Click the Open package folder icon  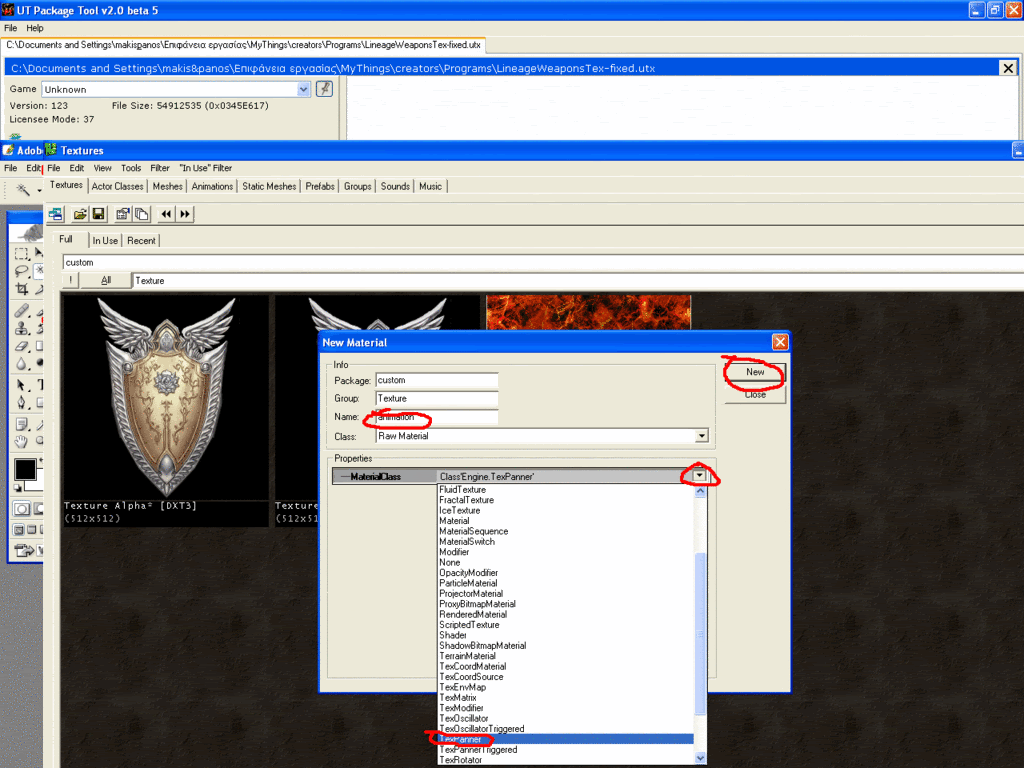[80, 214]
